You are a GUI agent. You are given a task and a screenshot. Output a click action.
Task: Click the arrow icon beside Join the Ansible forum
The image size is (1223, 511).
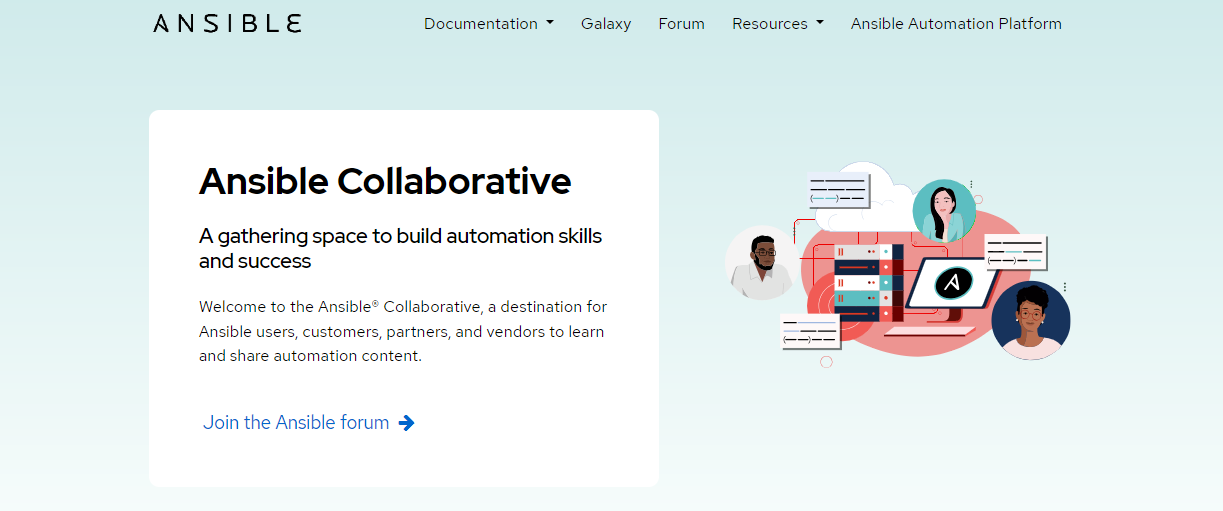[x=406, y=423]
